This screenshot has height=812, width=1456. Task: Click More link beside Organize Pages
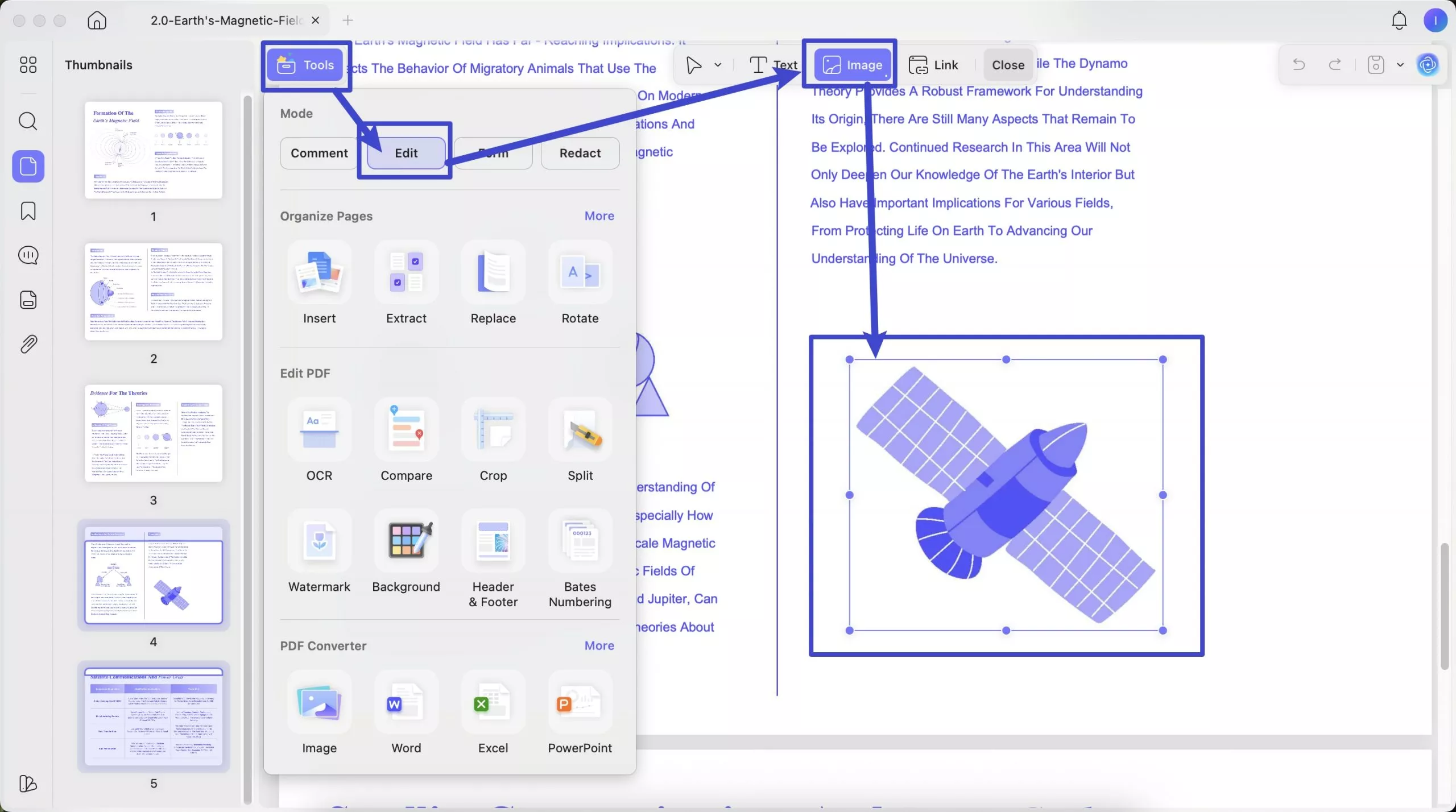click(x=599, y=216)
